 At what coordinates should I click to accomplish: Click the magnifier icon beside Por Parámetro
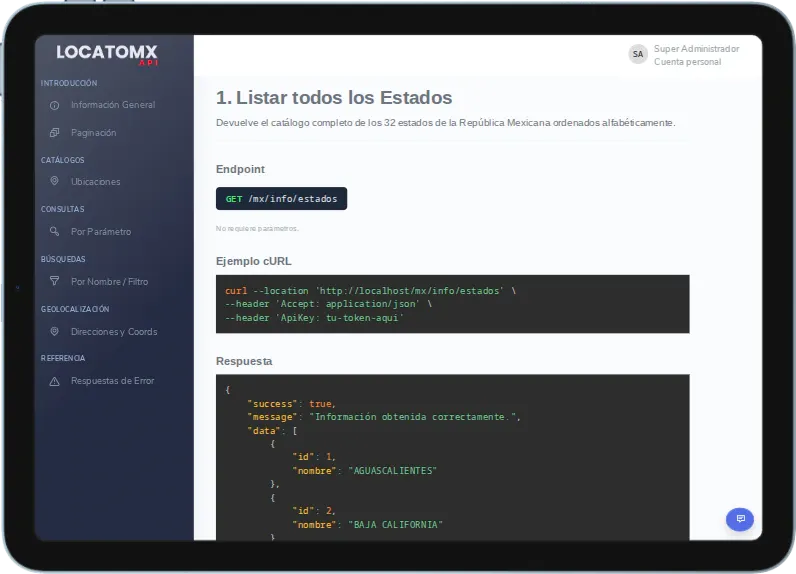click(54, 231)
